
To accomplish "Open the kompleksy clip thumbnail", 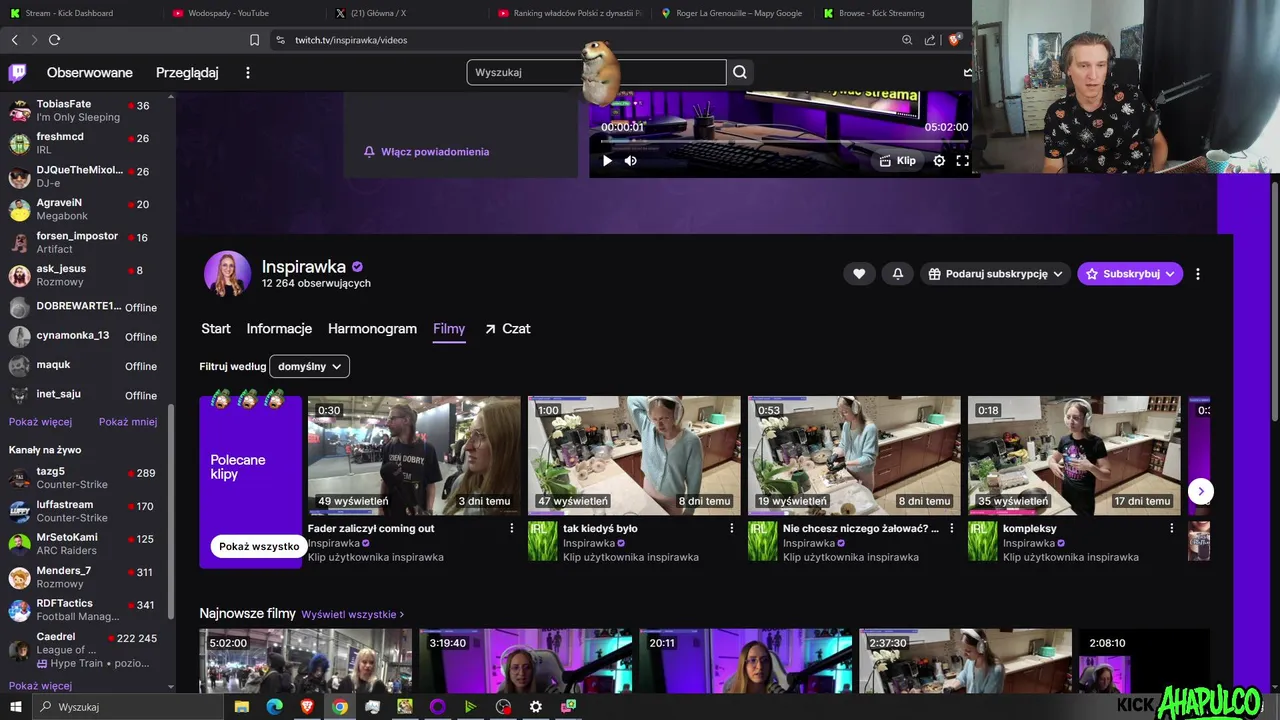I will 1074,455.
